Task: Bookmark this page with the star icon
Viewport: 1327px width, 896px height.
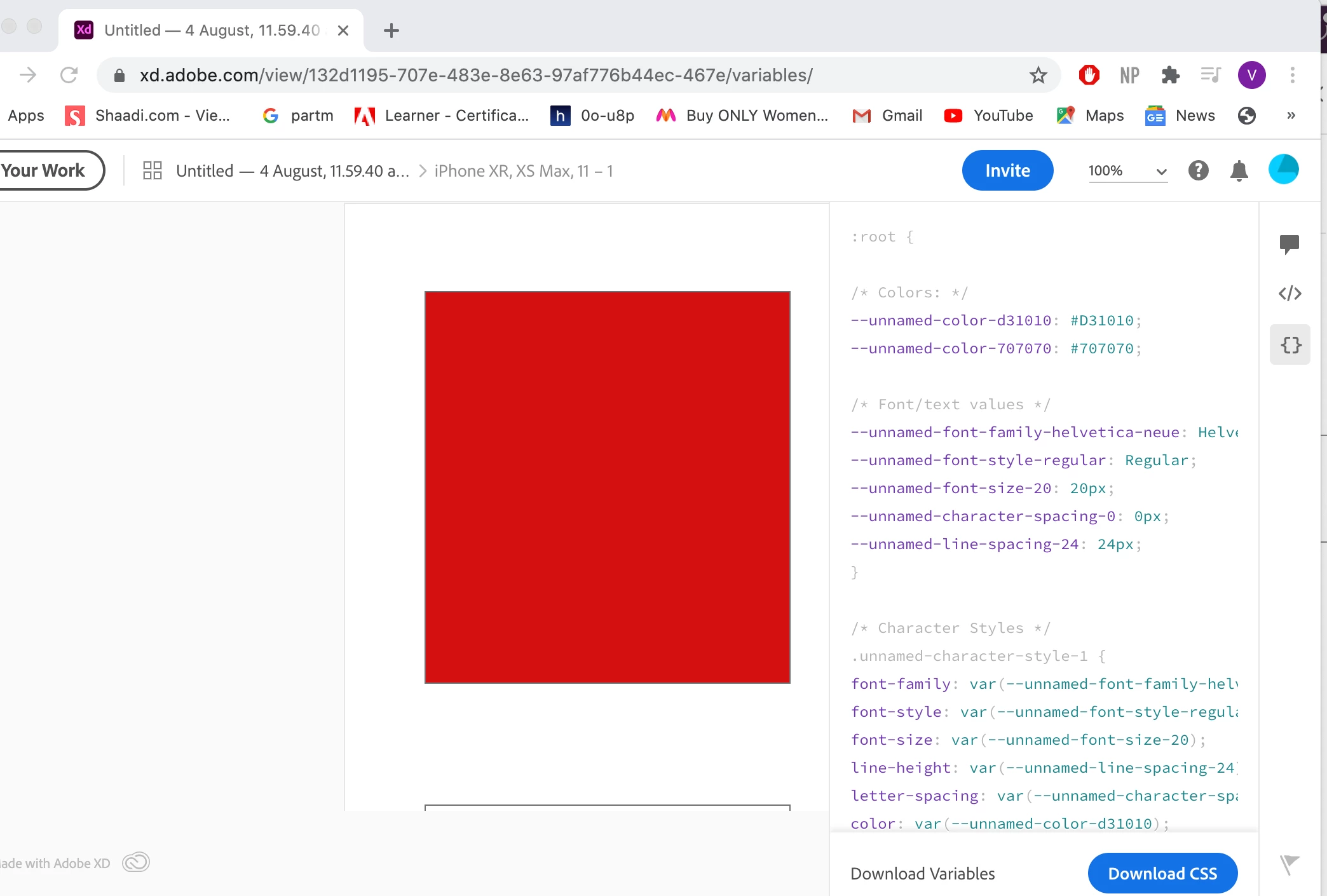Action: [x=1038, y=75]
